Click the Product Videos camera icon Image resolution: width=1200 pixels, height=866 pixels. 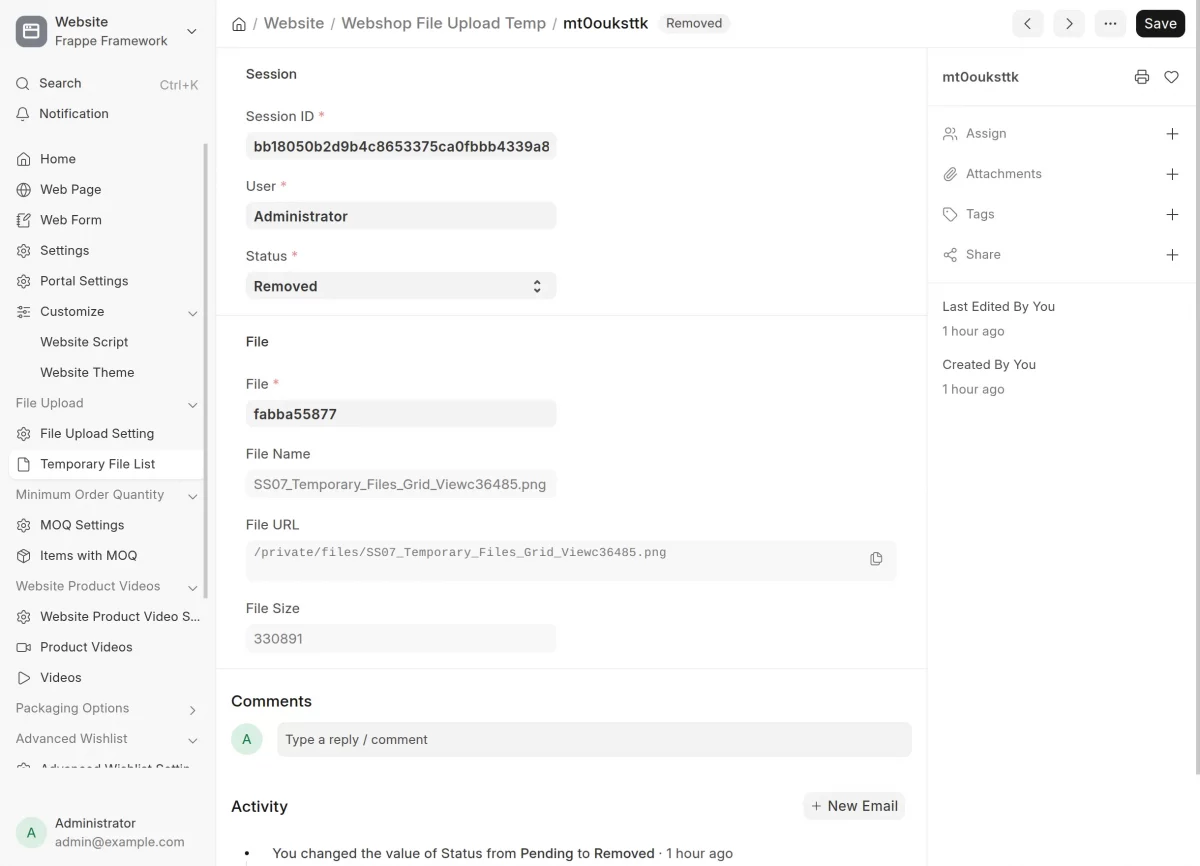(24, 647)
